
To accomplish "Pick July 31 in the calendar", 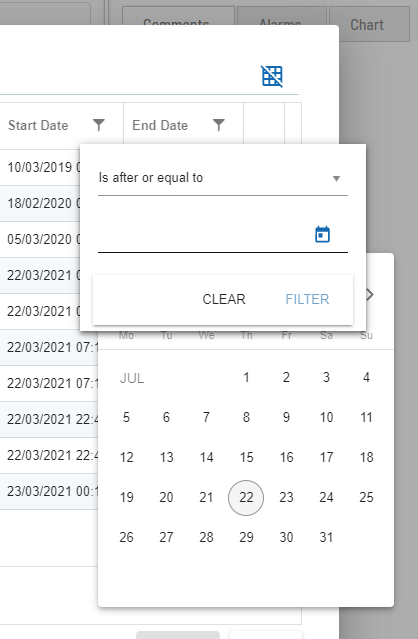I will [x=326, y=537].
